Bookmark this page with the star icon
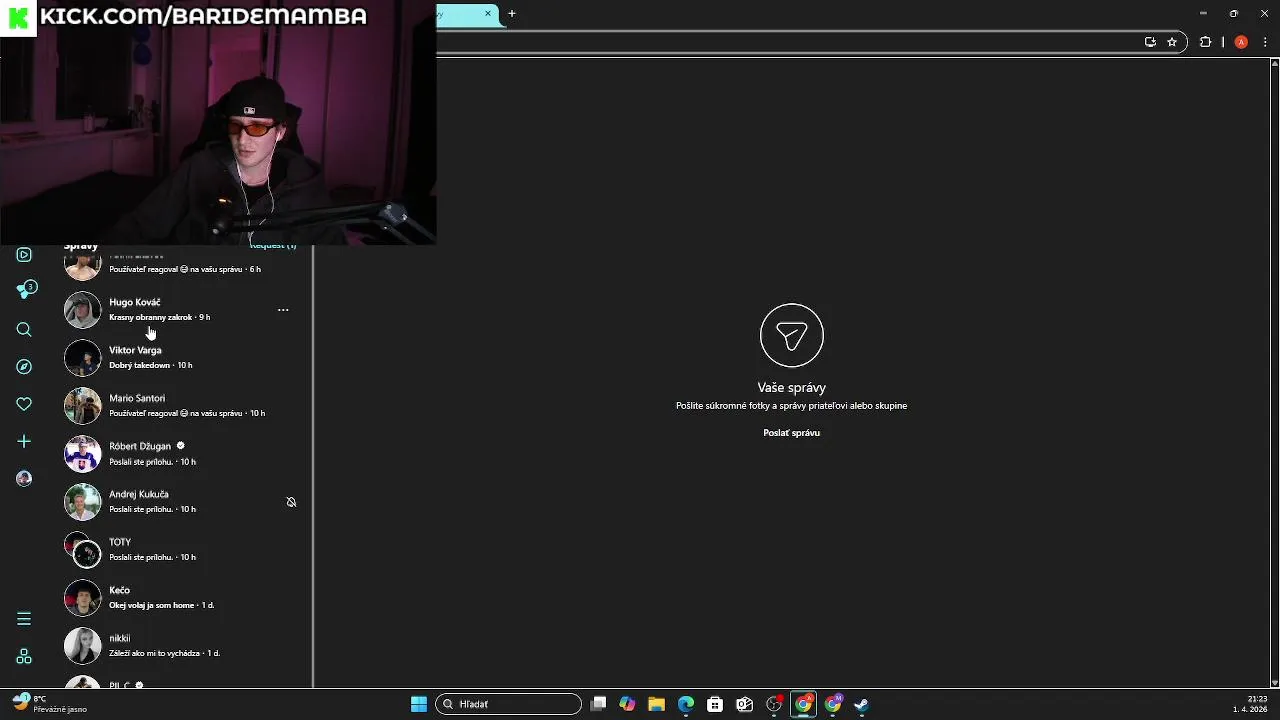Viewport: 1280px width, 720px height. (1172, 42)
